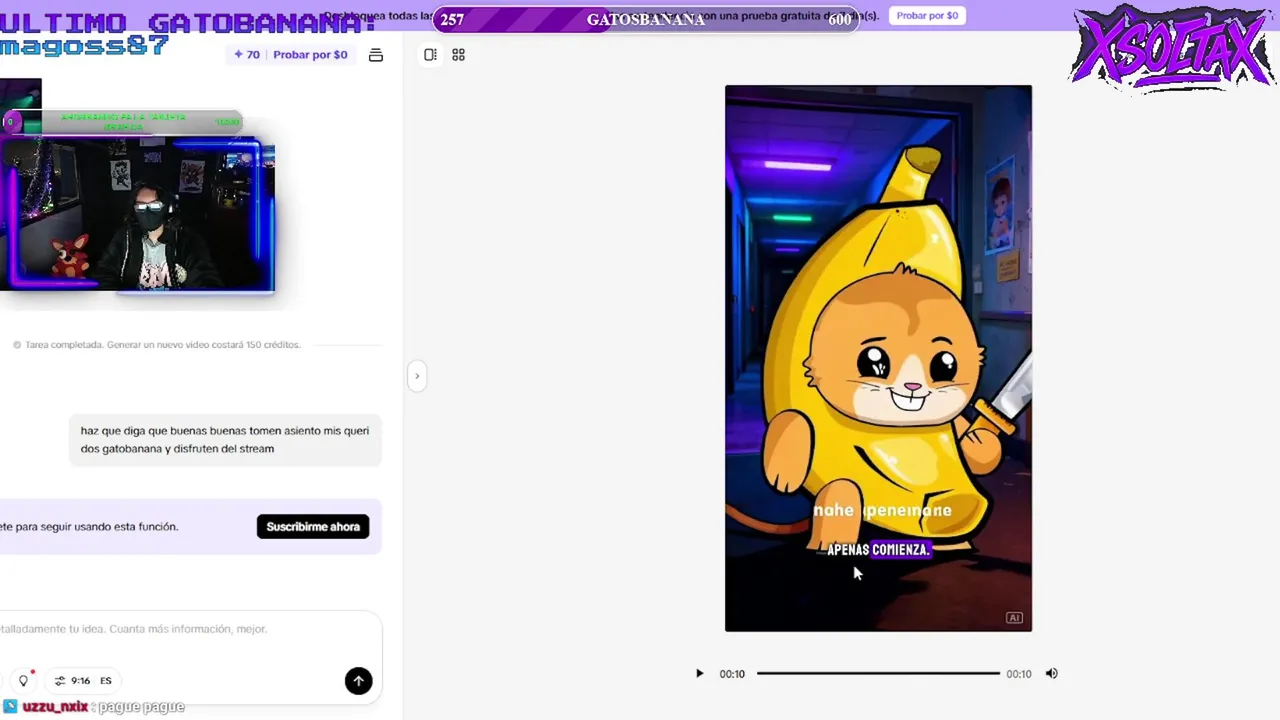
Task: Click the 'Tarea completada' status text
Action: [156, 345]
